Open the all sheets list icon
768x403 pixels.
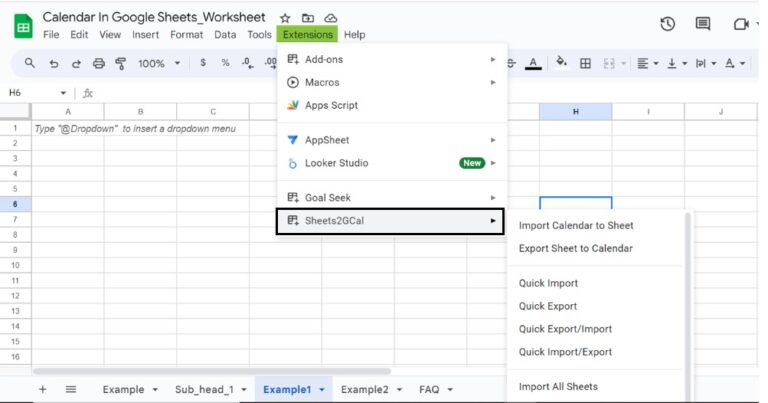coord(71,389)
